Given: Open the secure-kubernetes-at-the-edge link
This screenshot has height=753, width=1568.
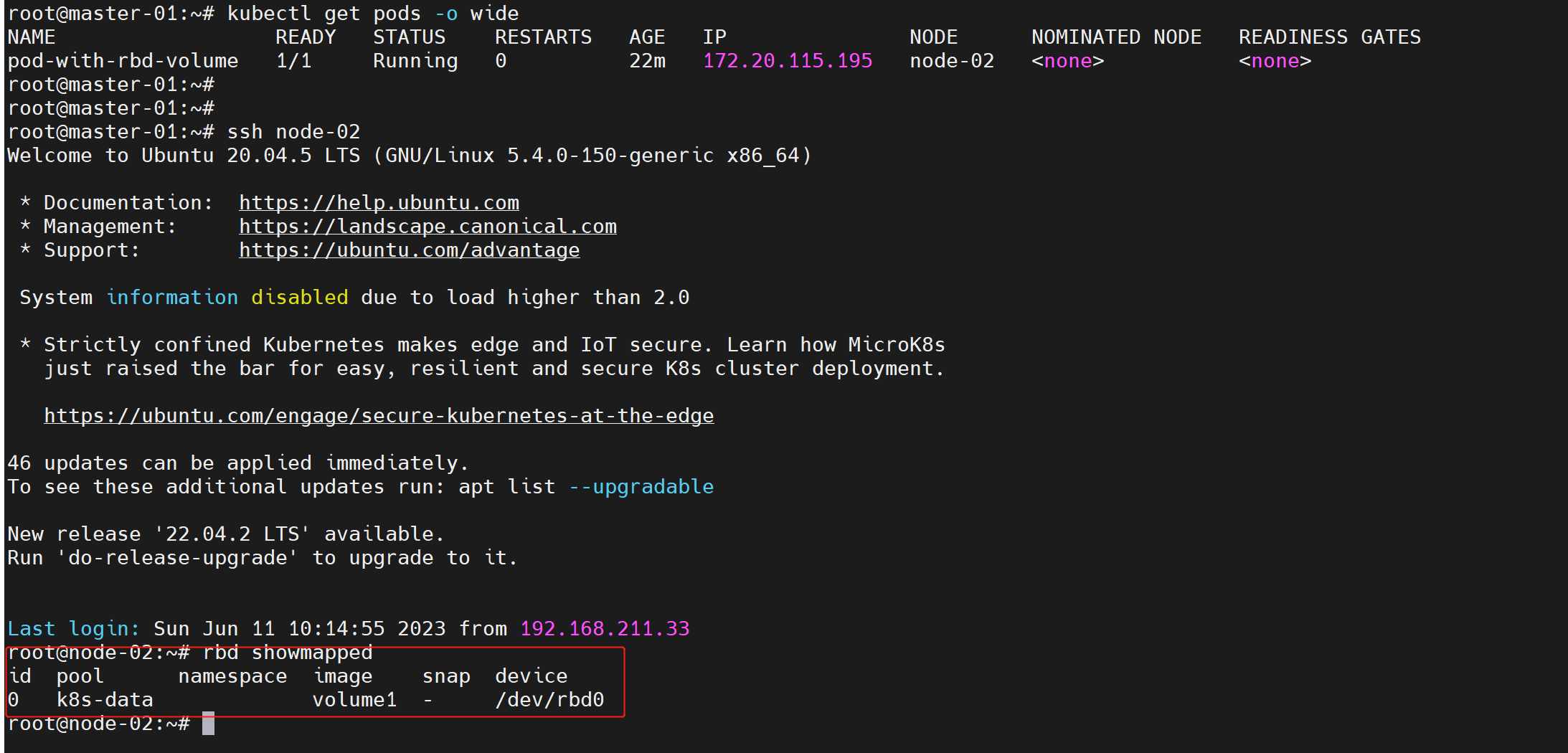Looking at the screenshot, I should (x=379, y=416).
